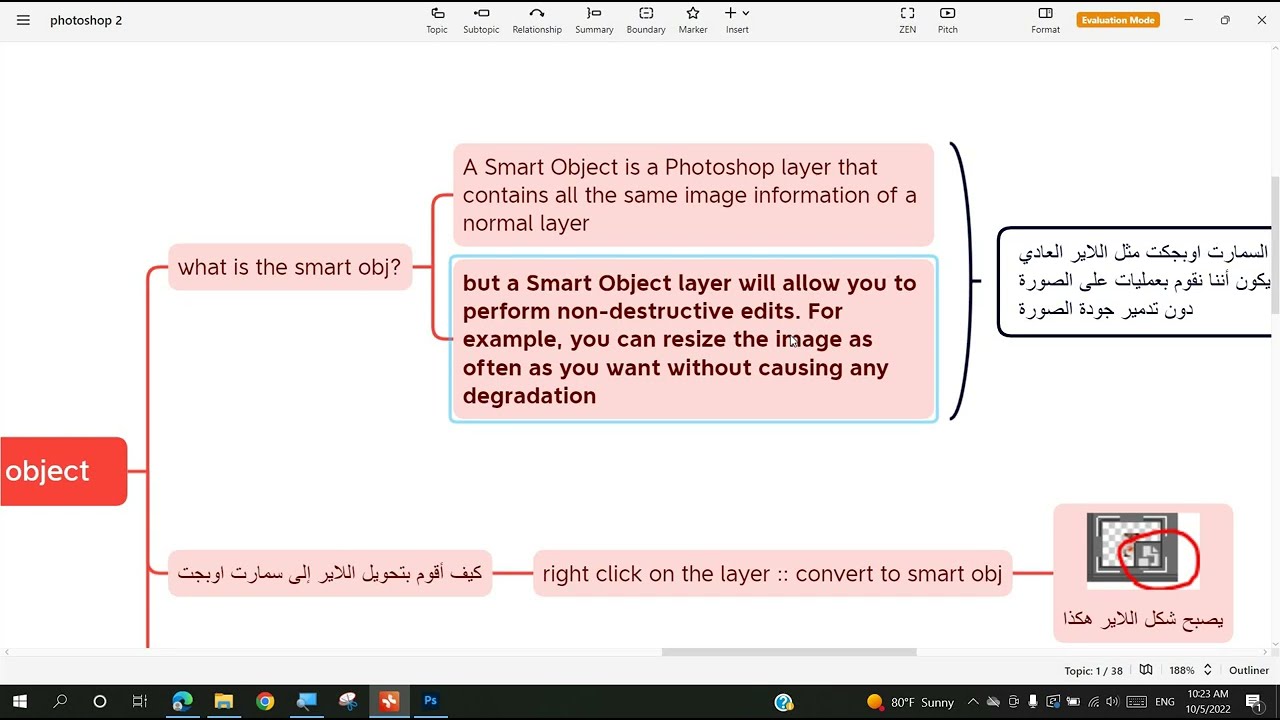The image size is (1280, 720).
Task: Add a Summary bracket
Action: 594,20
